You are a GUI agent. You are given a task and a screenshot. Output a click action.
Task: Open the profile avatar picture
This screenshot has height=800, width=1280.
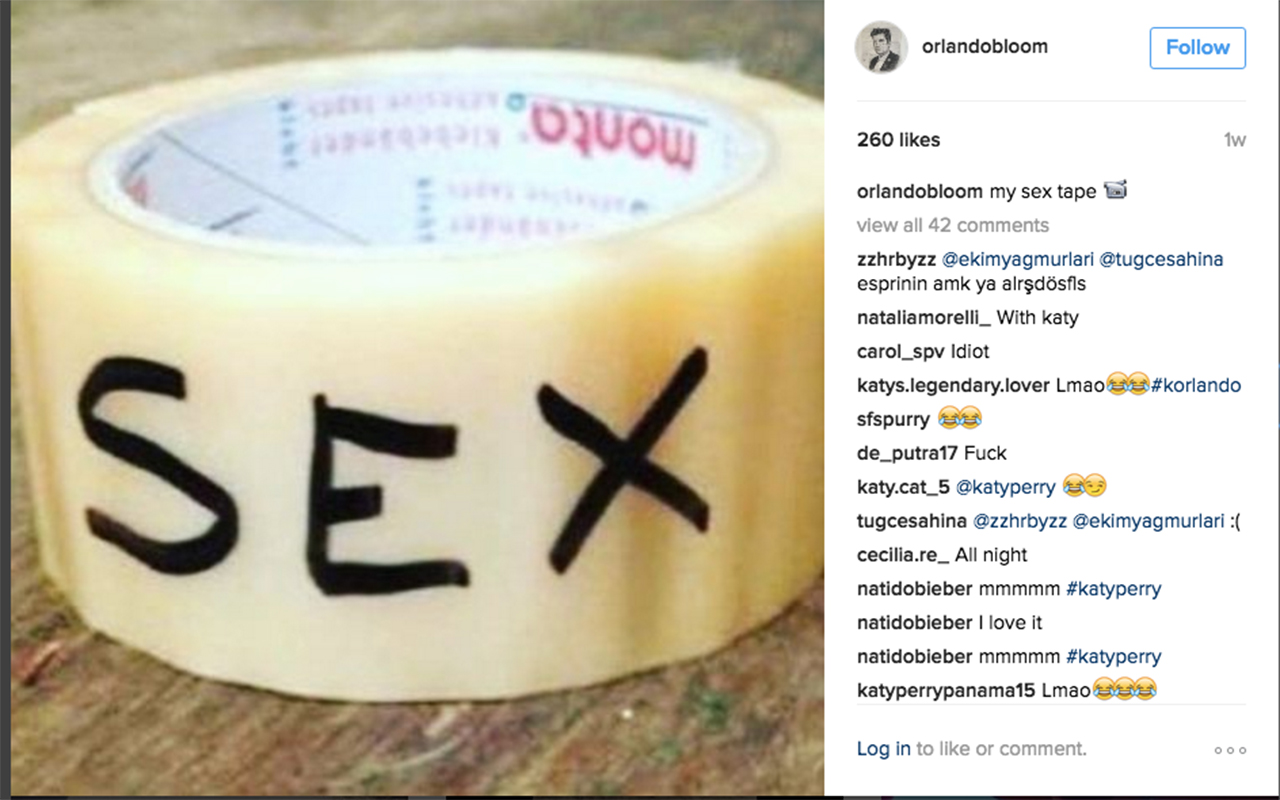coord(881,47)
